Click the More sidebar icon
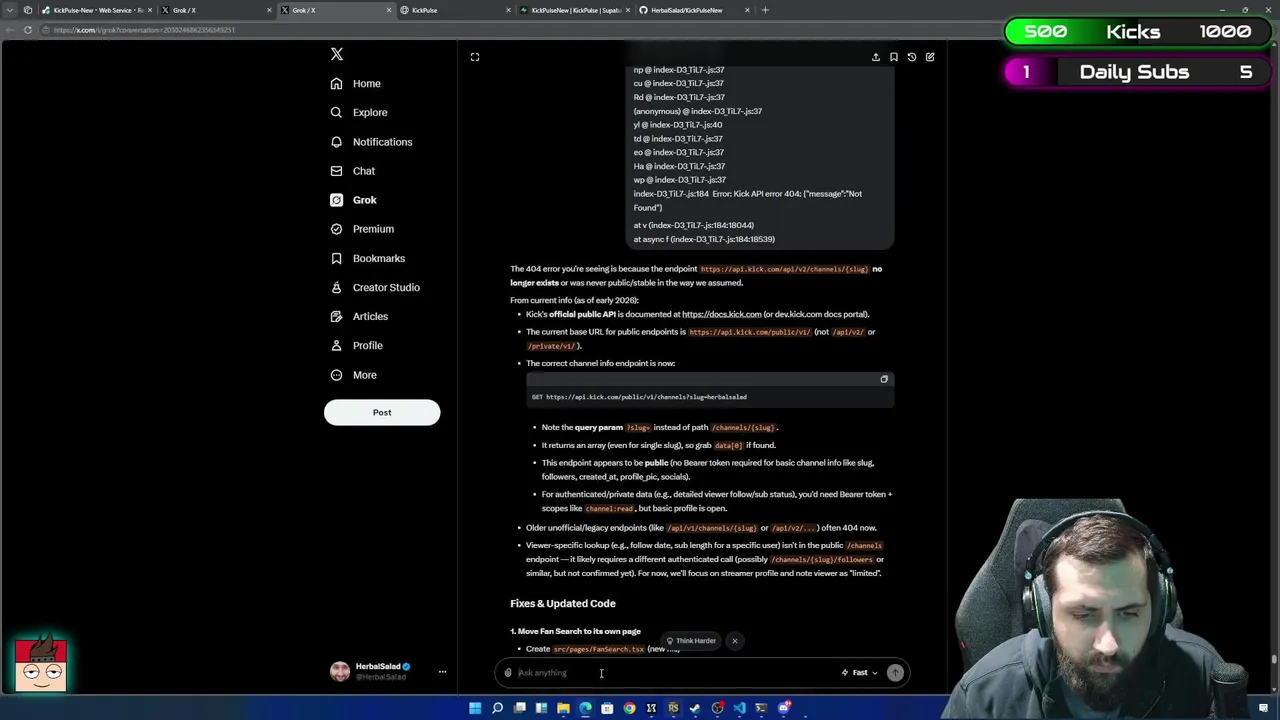The width and height of the screenshot is (1280, 720). pyautogui.click(x=336, y=375)
